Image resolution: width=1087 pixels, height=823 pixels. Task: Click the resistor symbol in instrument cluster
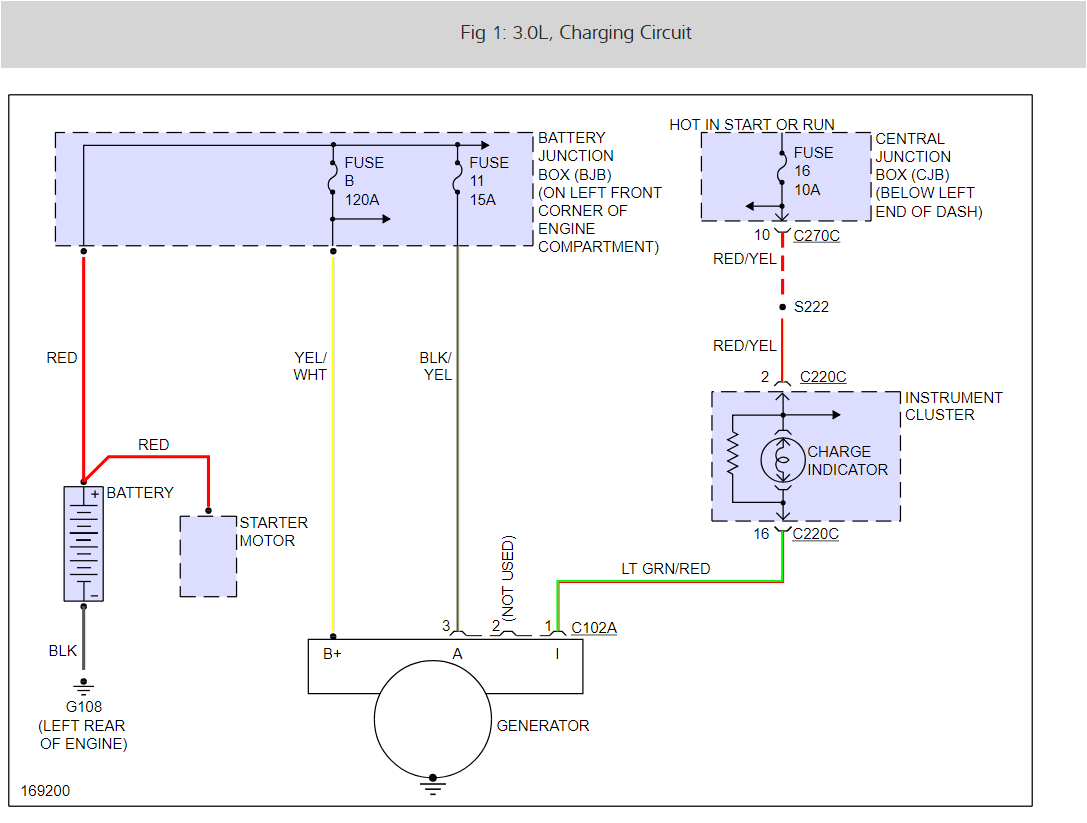point(733,458)
